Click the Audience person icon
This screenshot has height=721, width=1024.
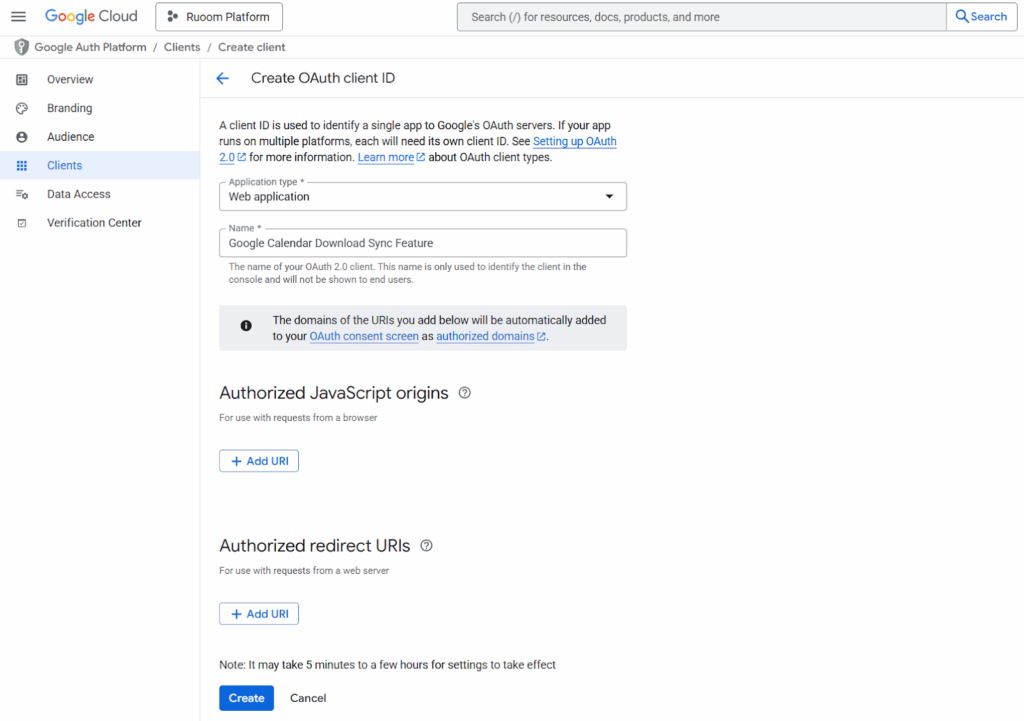(x=22, y=137)
